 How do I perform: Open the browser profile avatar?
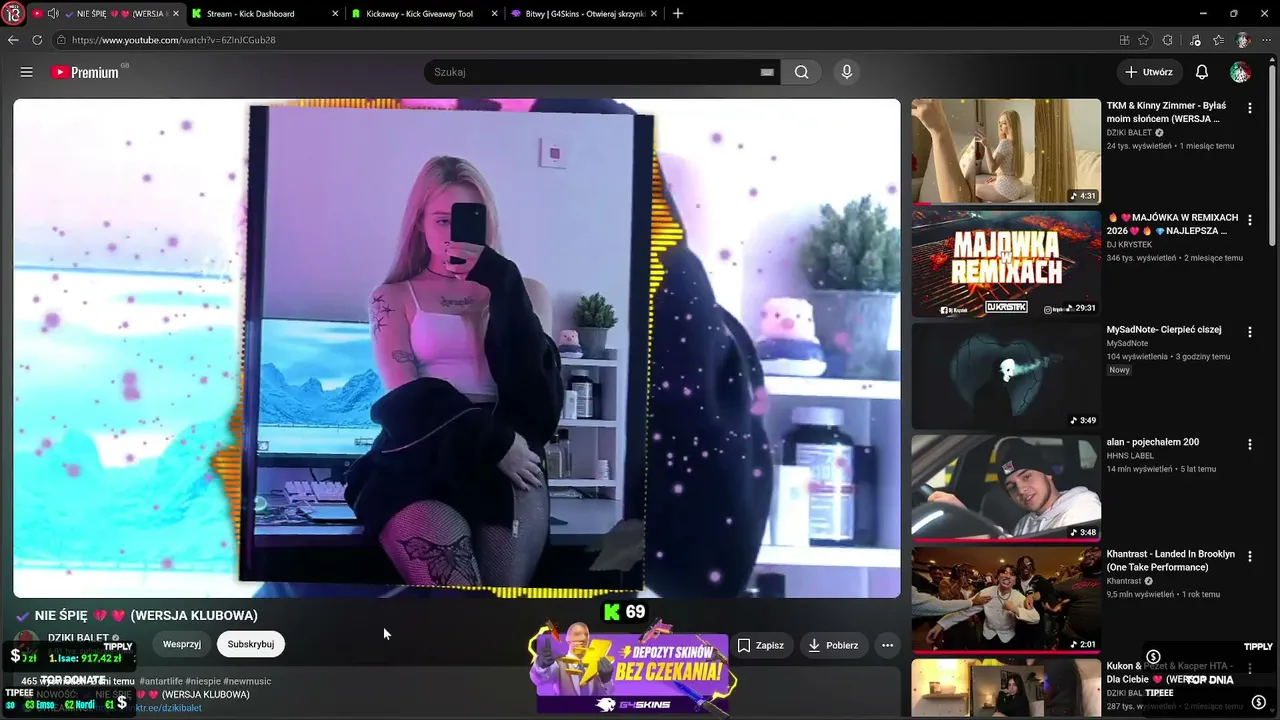tap(1243, 40)
